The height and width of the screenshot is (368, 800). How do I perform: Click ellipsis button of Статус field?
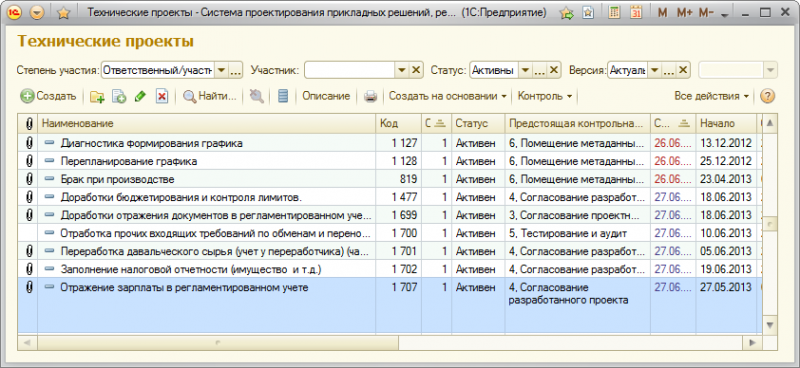point(539,70)
